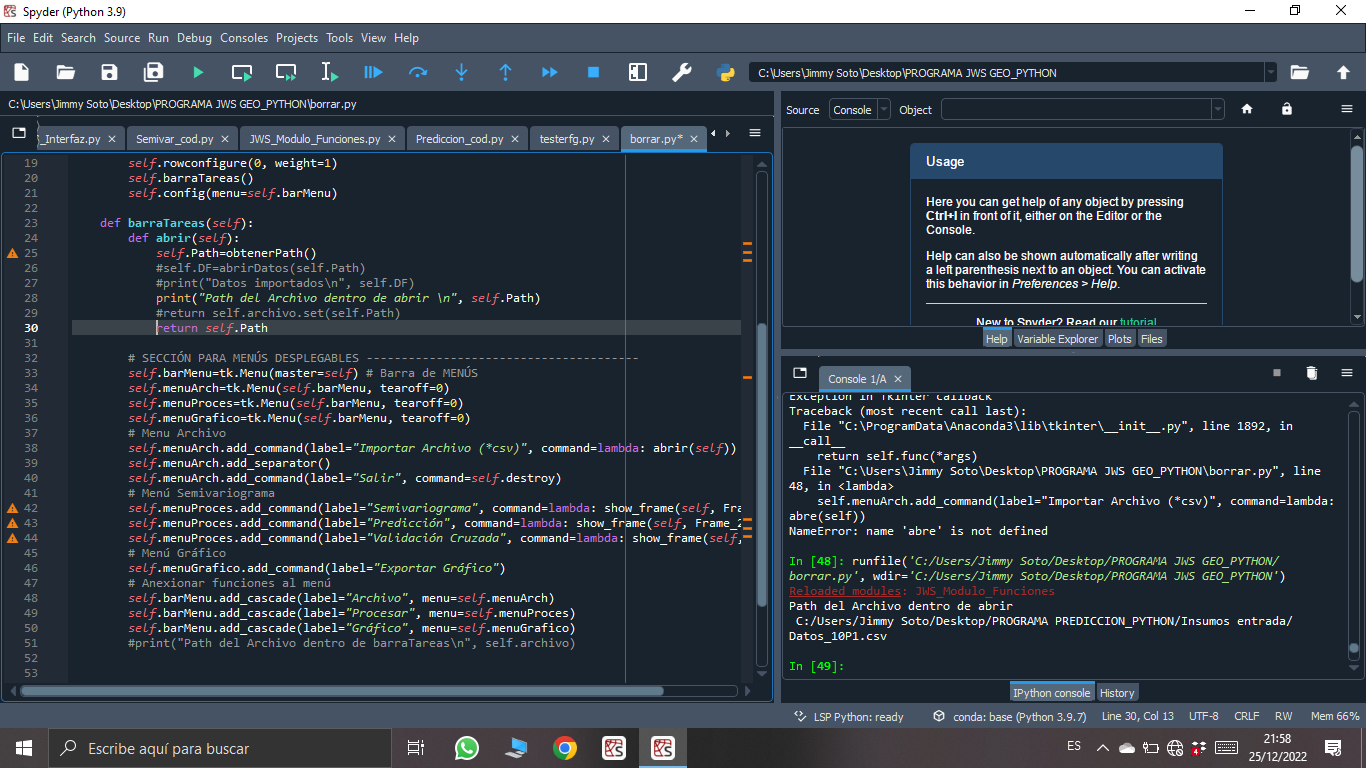Open the Spyder tutorial link
The height and width of the screenshot is (768, 1366).
point(1138,322)
